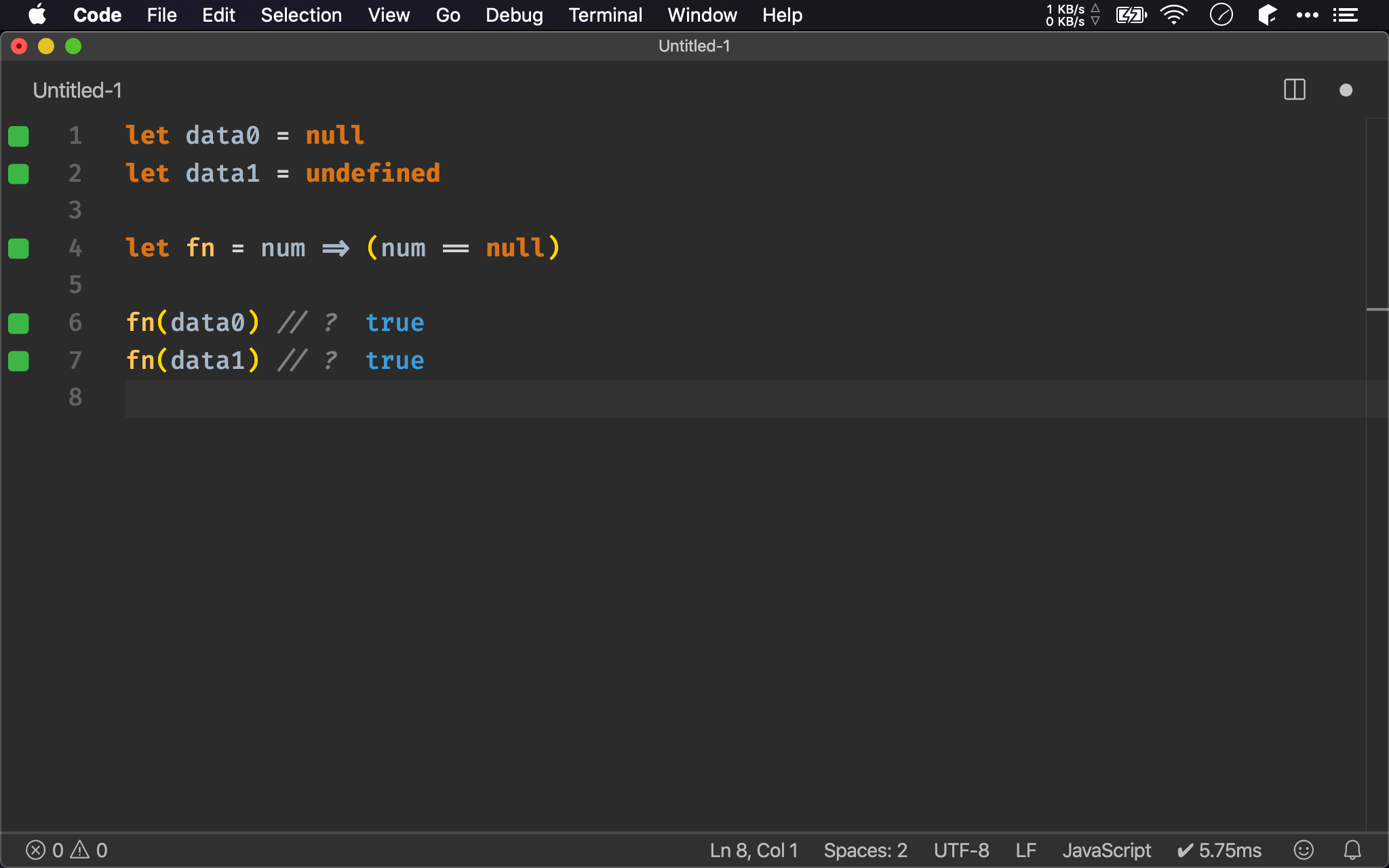Click the green coverage marker on line 4
This screenshot has height=868, width=1389.
[x=18, y=249]
